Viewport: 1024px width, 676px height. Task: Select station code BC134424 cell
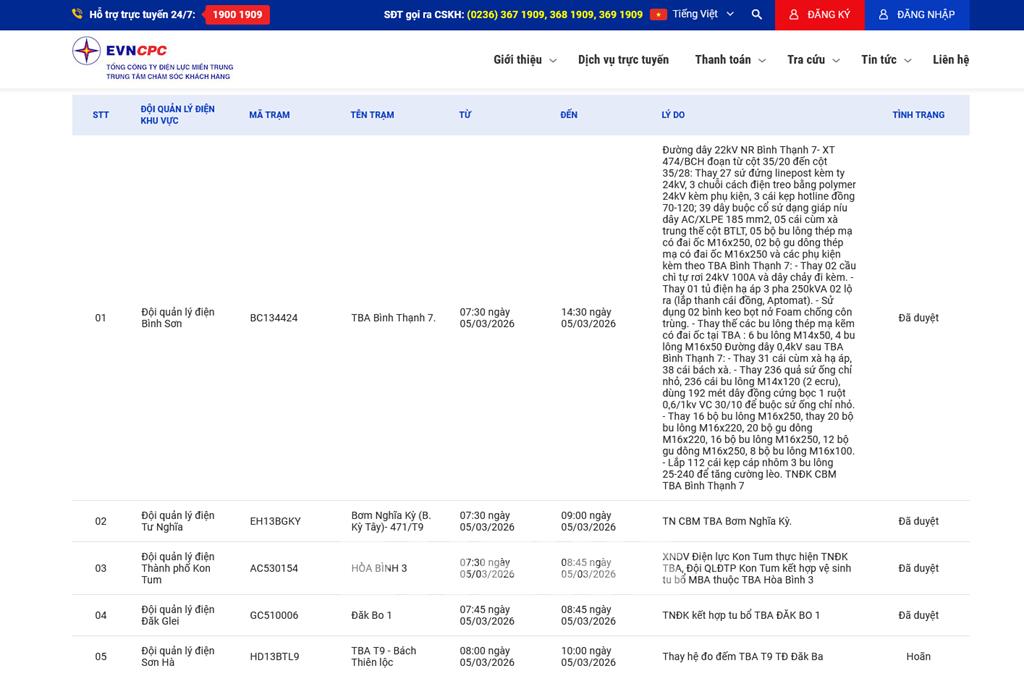pyautogui.click(x=274, y=318)
